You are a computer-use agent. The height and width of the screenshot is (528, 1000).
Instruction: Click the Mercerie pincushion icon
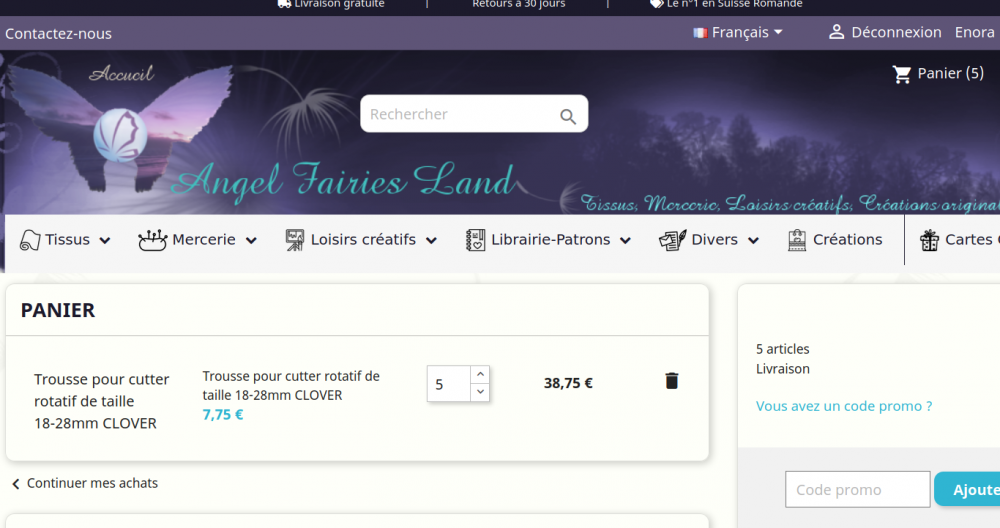coord(152,240)
